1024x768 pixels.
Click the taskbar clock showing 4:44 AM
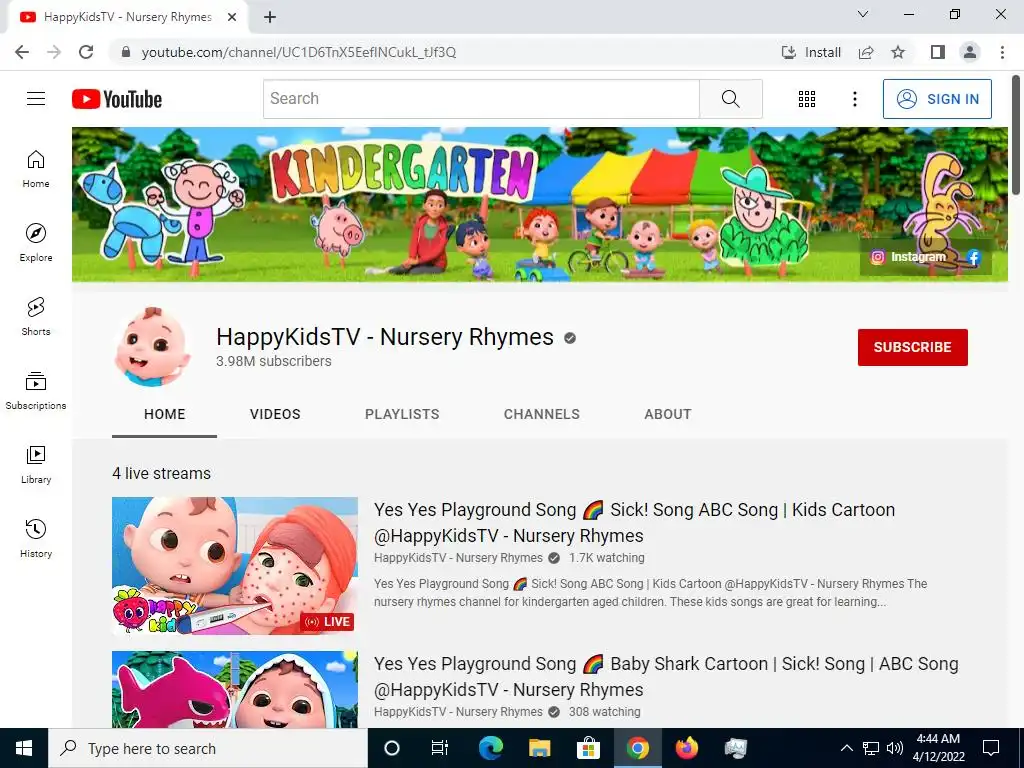point(938,748)
